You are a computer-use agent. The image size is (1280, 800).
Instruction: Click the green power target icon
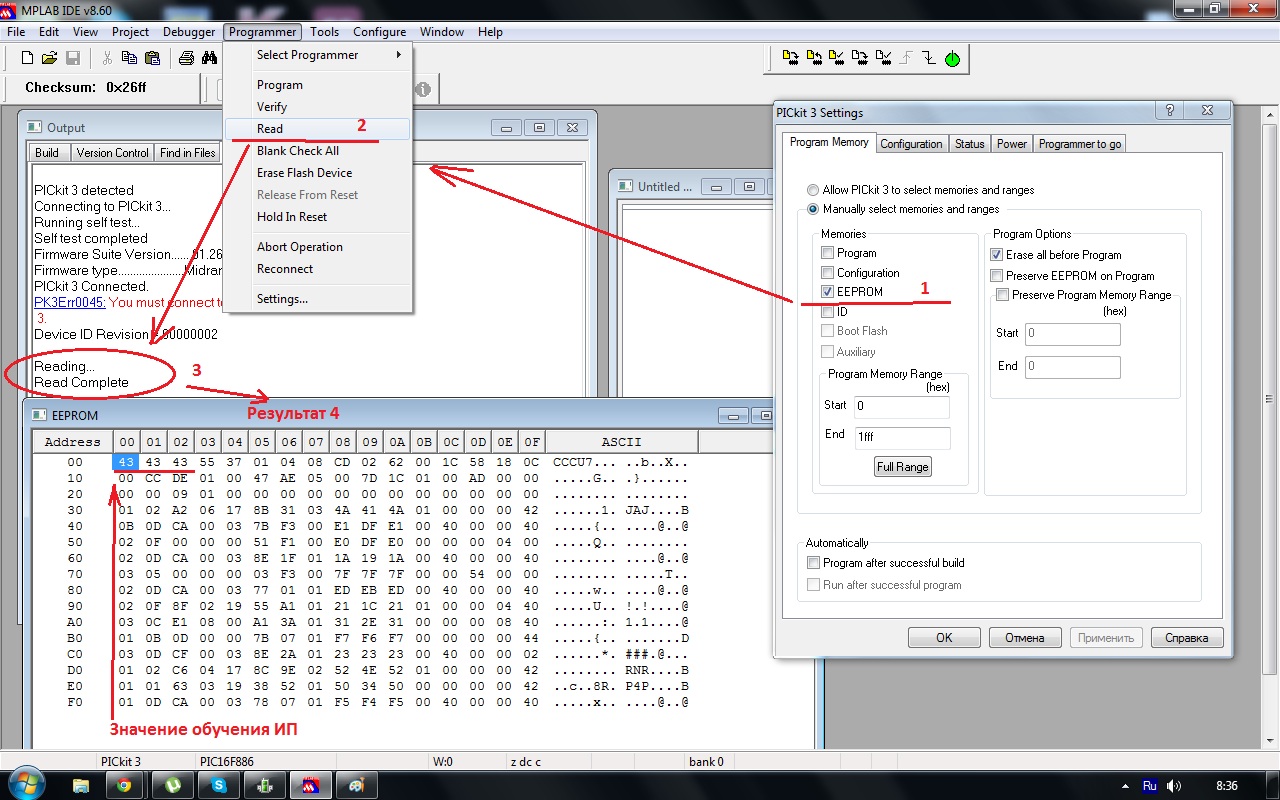(952, 59)
